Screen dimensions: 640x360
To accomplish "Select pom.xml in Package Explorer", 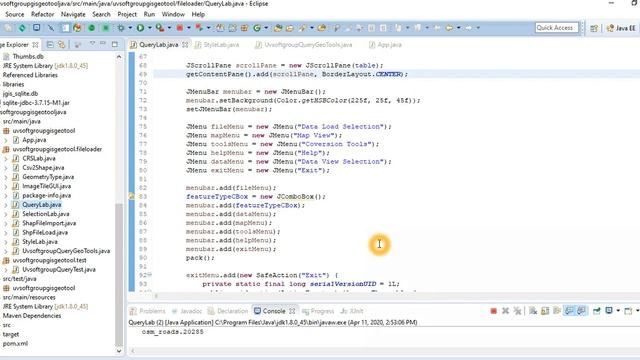I will point(15,343).
